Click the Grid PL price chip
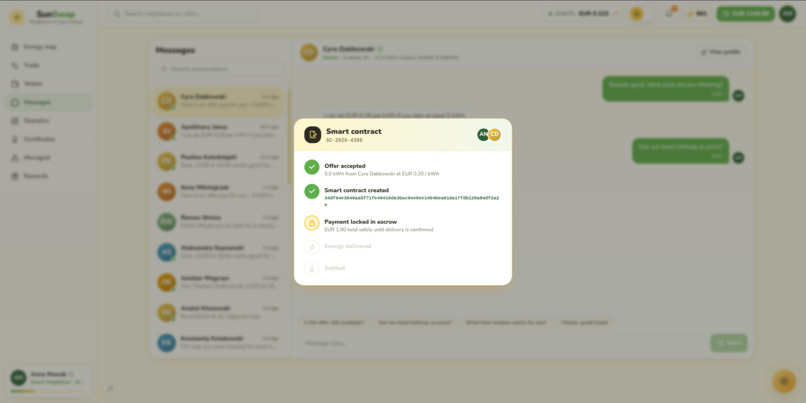The width and height of the screenshot is (806, 403). click(x=583, y=13)
